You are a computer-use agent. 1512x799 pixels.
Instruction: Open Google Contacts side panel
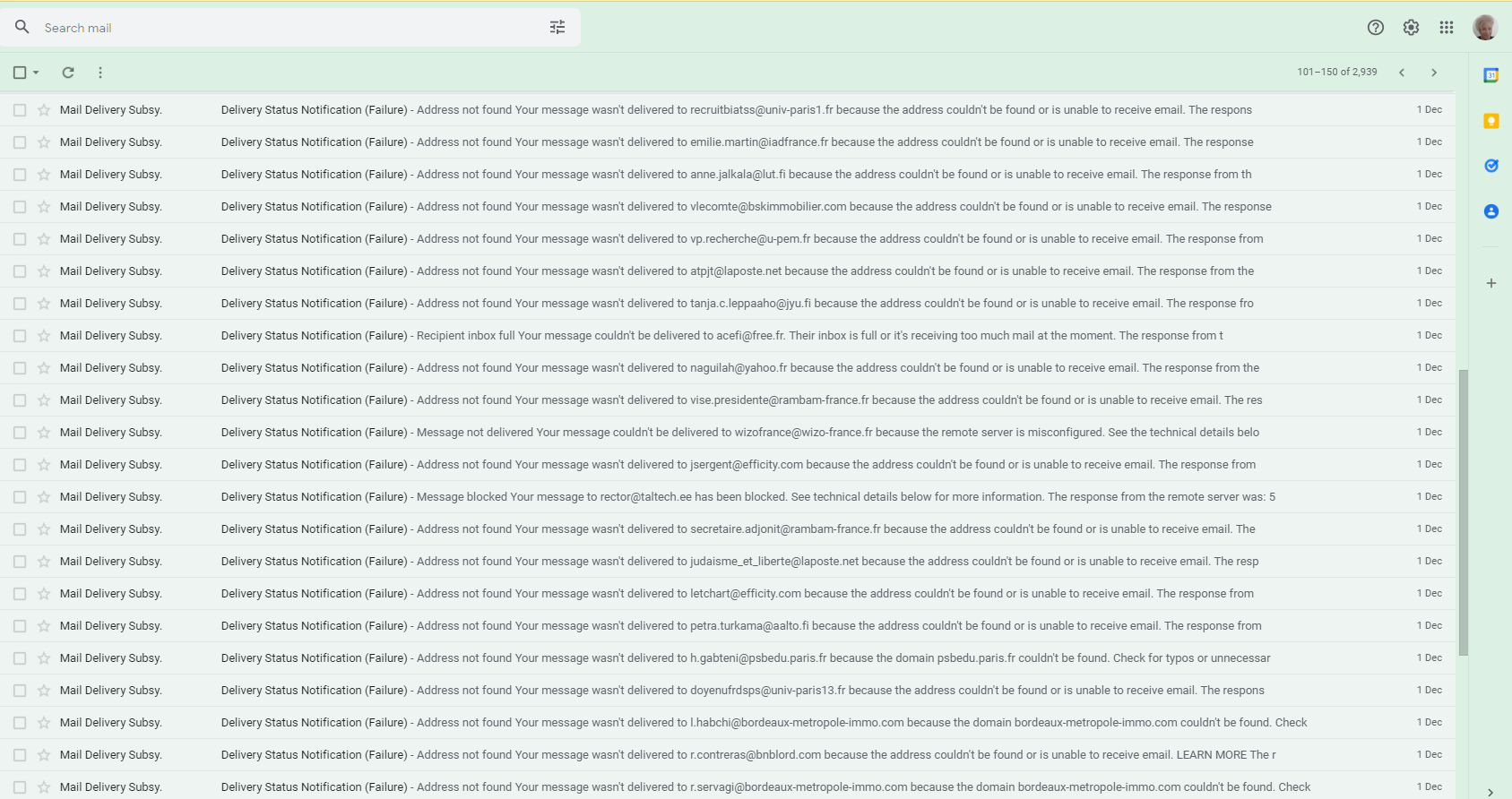tap(1491, 211)
